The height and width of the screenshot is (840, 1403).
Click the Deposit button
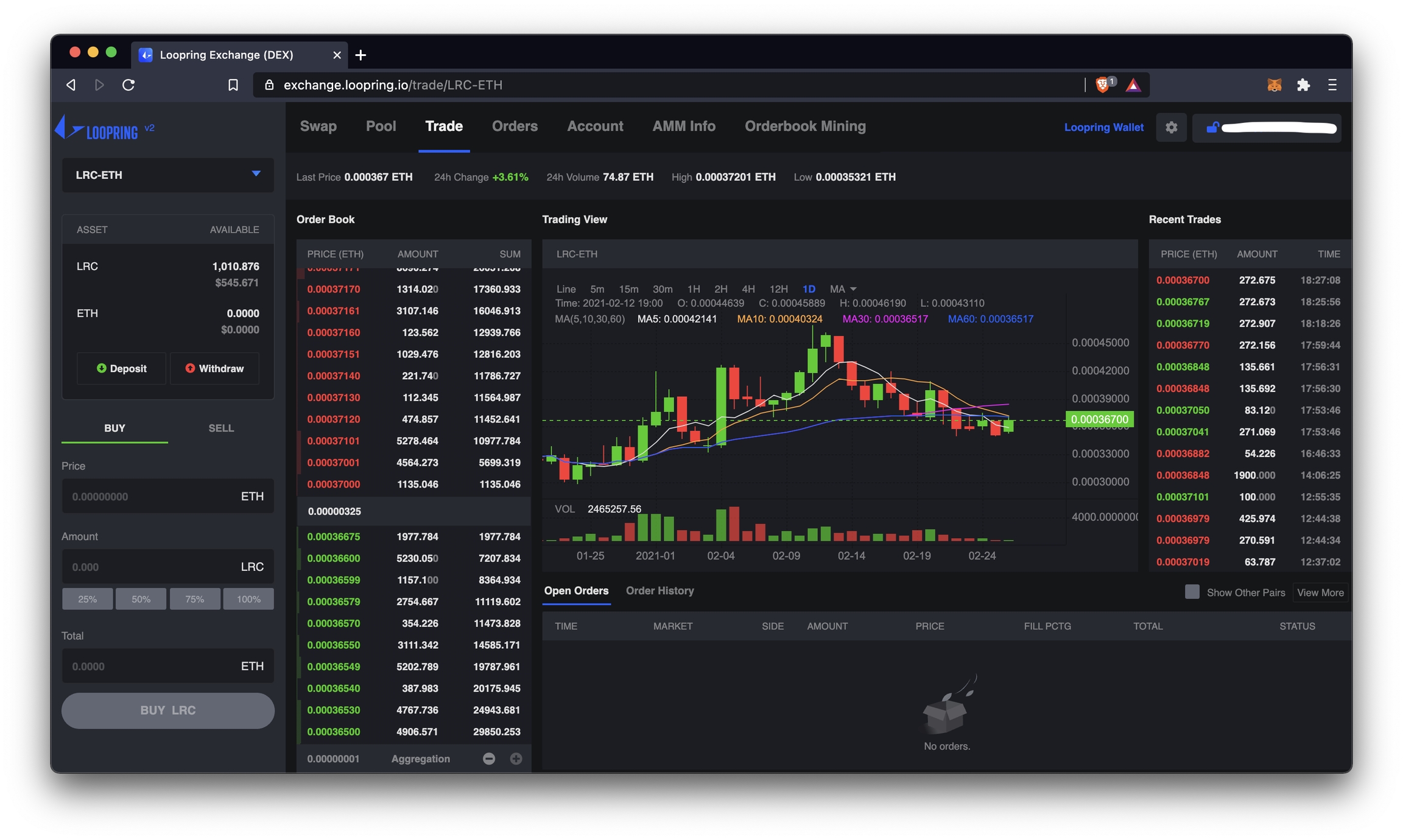tap(122, 368)
